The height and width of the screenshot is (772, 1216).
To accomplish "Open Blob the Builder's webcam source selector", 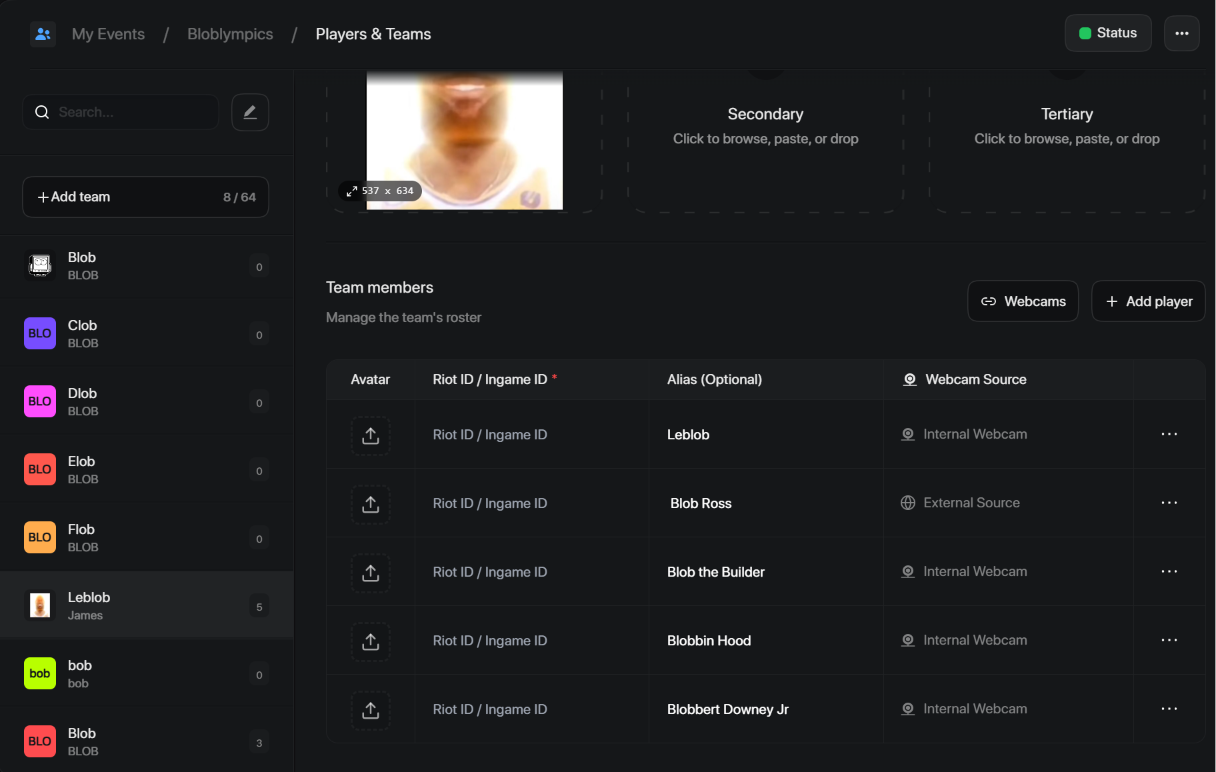I will click(1008, 571).
